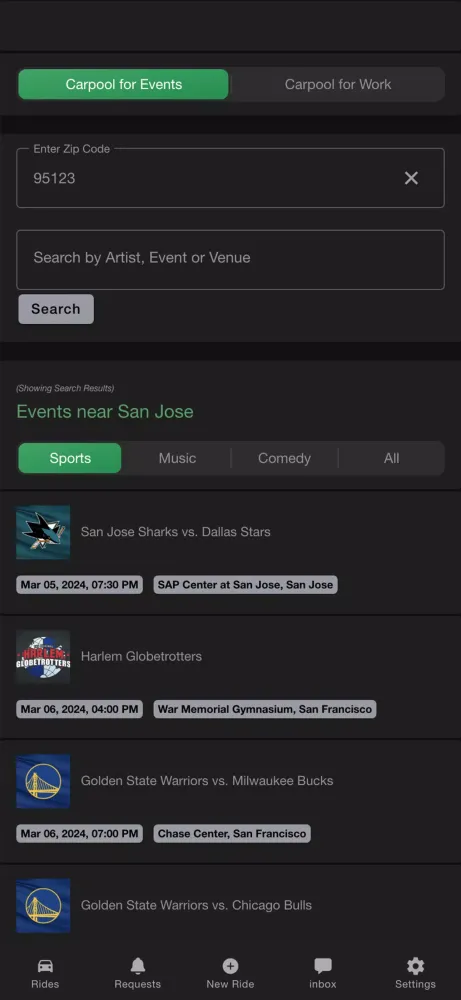Select the Comedy filter tab
Image resolution: width=461 pixels, height=1000 pixels.
click(x=284, y=458)
